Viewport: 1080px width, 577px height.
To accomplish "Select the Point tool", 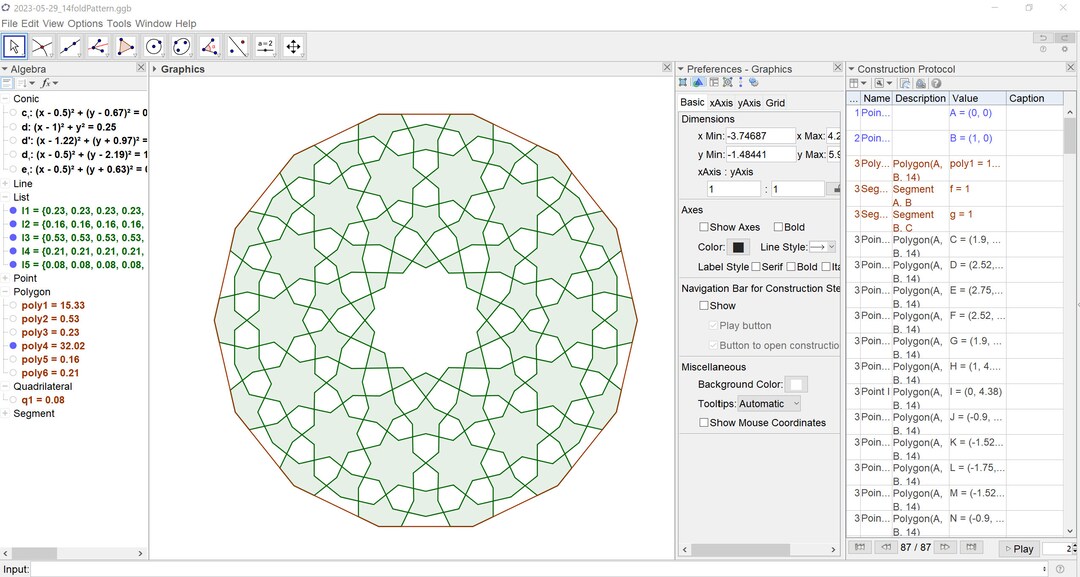I will tap(41, 46).
